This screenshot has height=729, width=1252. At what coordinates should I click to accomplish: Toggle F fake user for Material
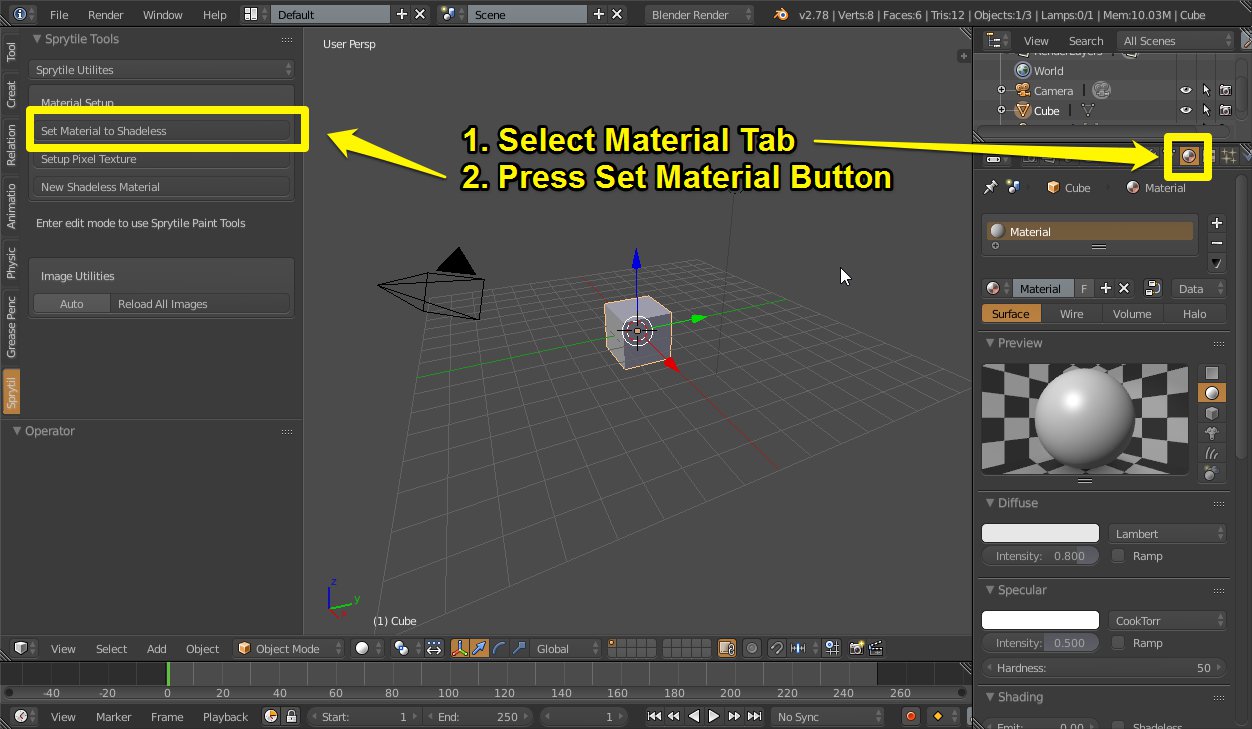[1084, 288]
